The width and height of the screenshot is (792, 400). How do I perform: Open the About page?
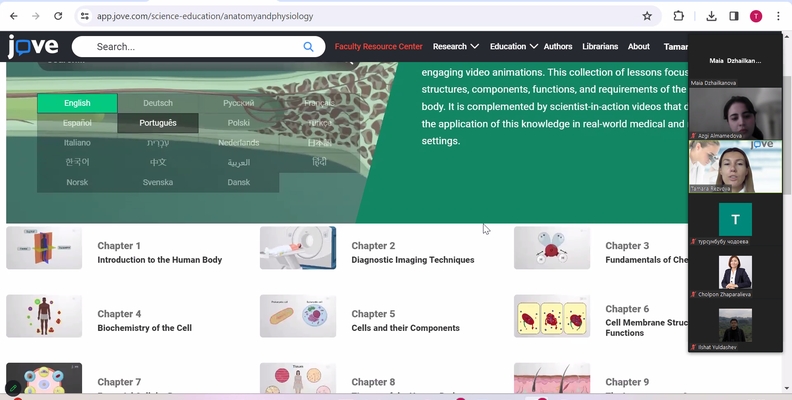coord(638,46)
